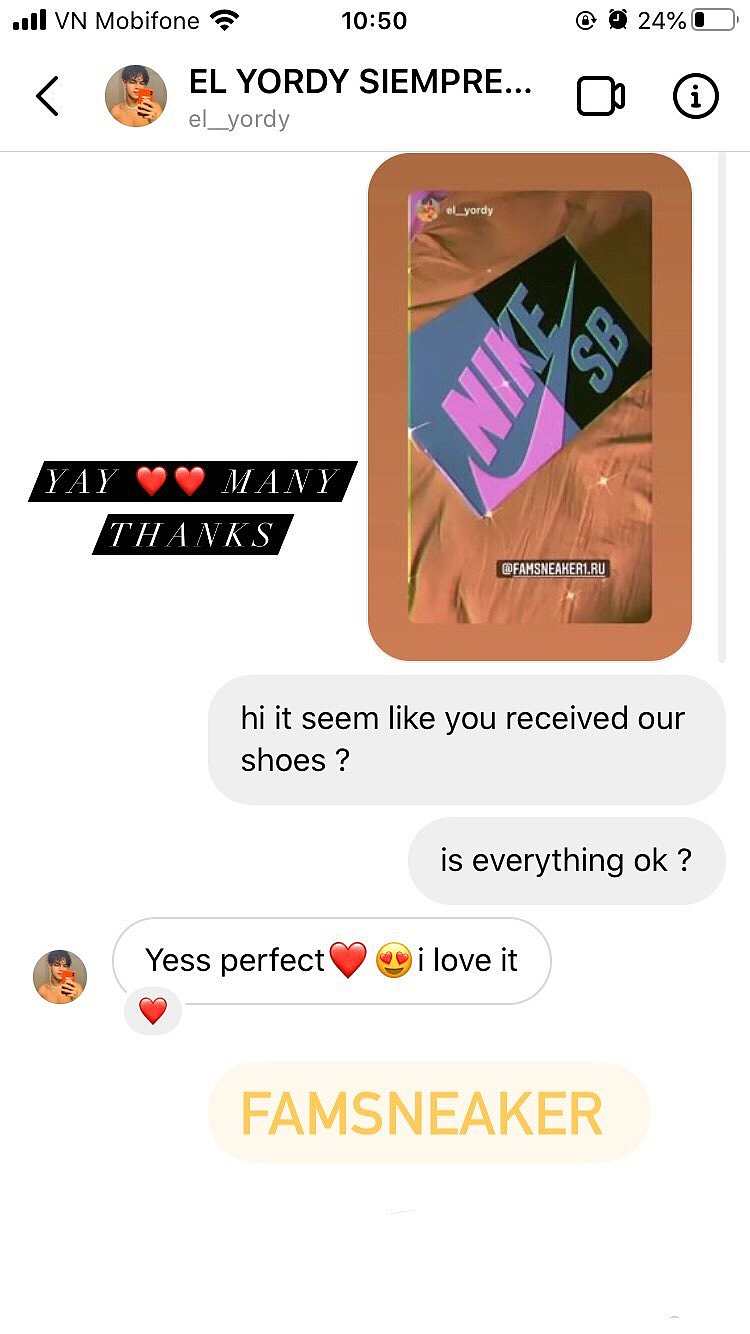
Task: Open the shared Nike SB story
Action: click(530, 407)
